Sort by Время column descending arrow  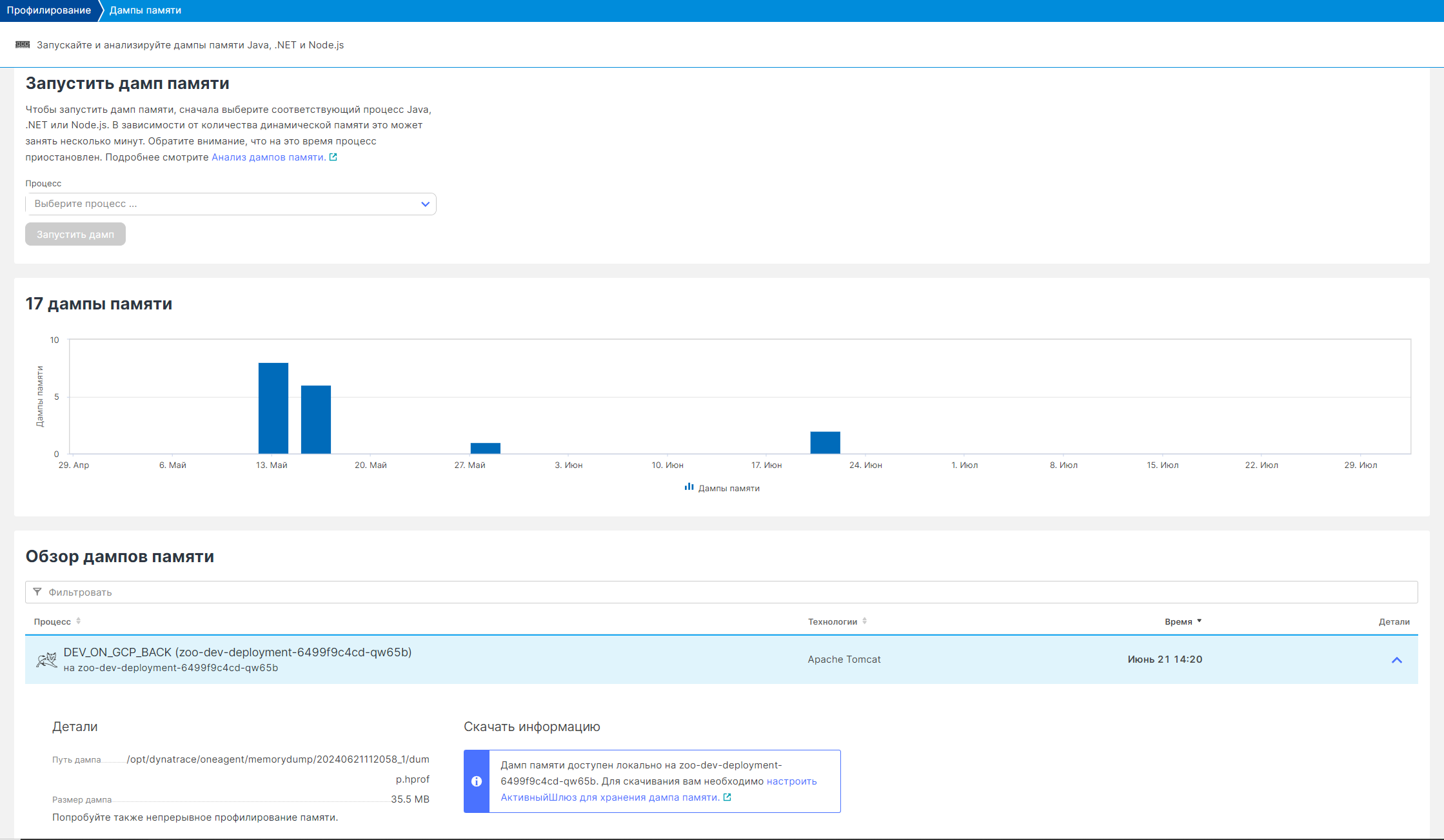[1199, 621]
